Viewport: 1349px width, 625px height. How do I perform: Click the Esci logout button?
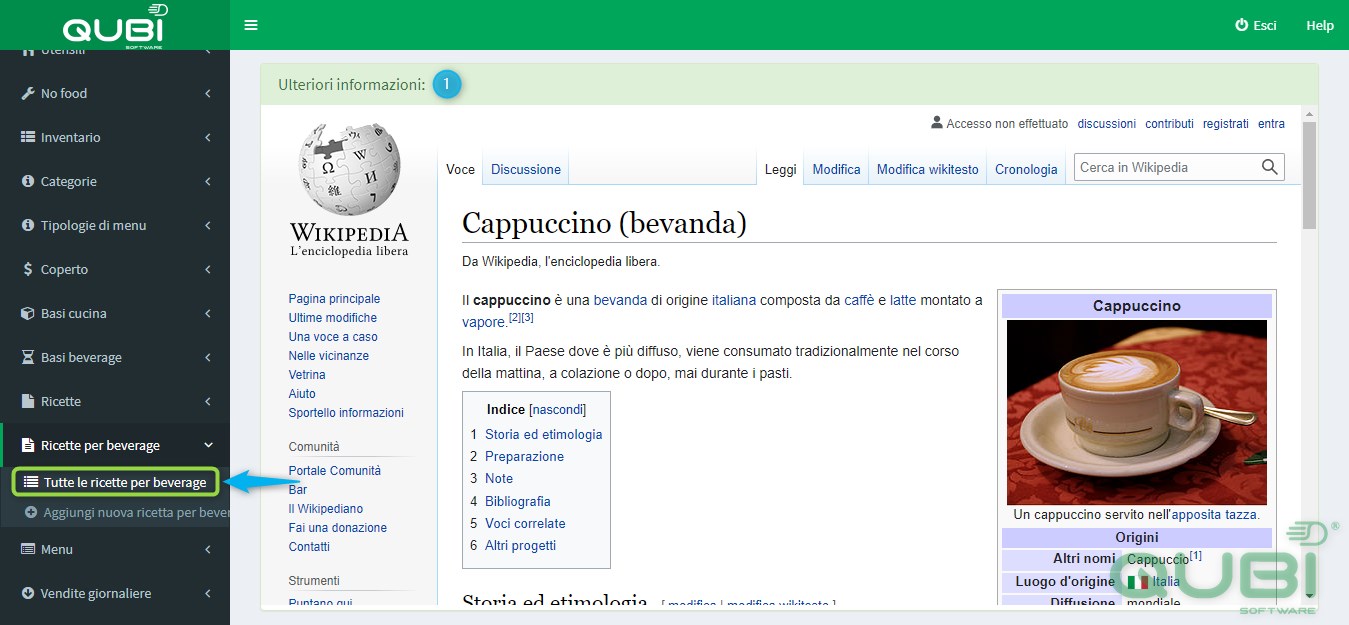(x=1256, y=25)
